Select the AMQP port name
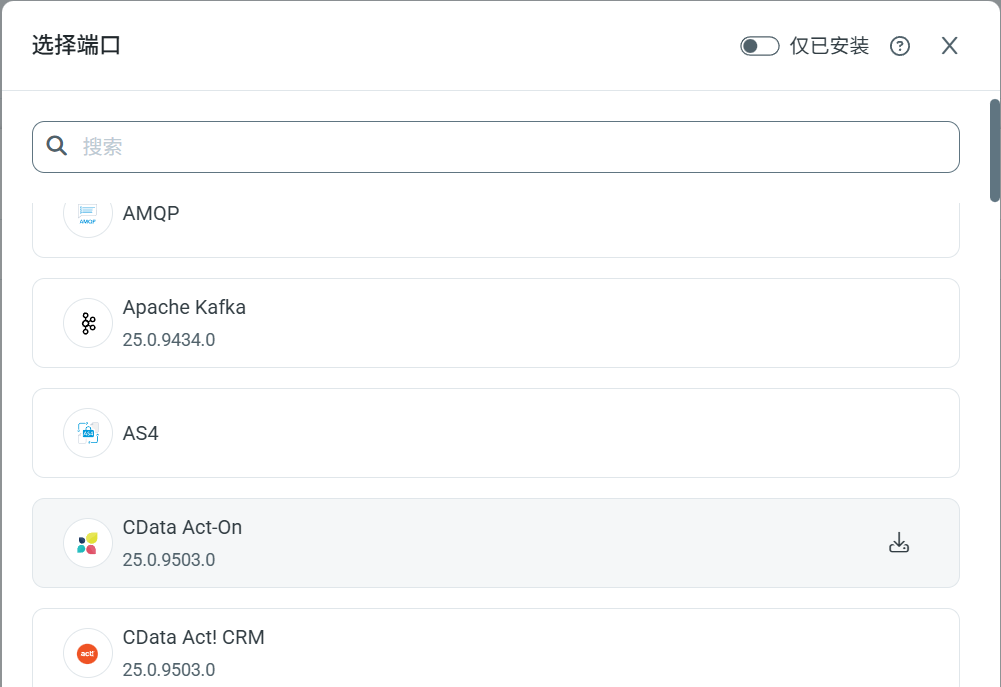Viewport: 1001px width, 687px height. [151, 213]
